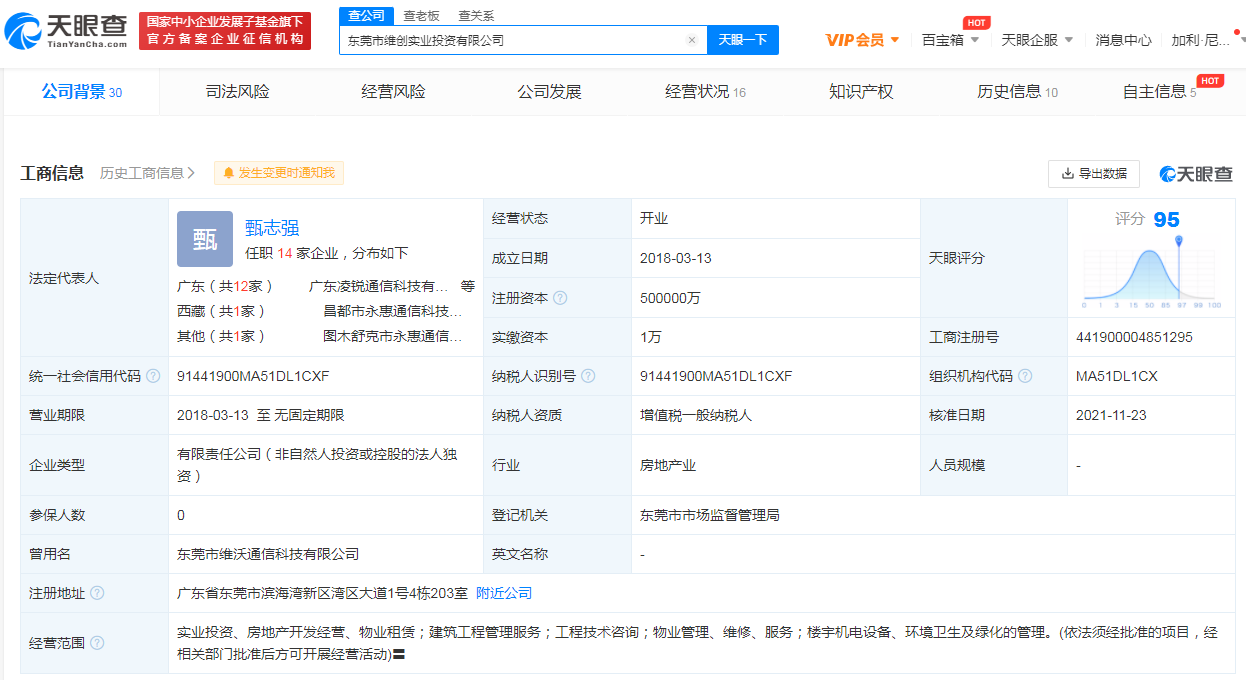
Task: Expand the VIP会员 dropdown menu
Action: tap(862, 40)
